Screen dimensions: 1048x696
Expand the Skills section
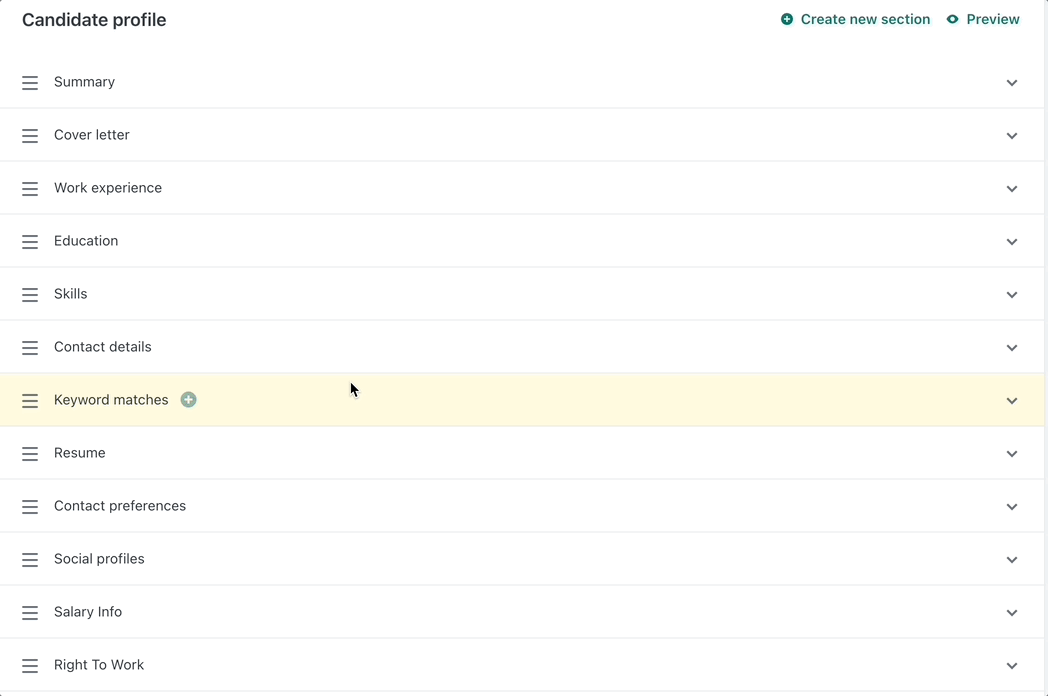[1011, 294]
